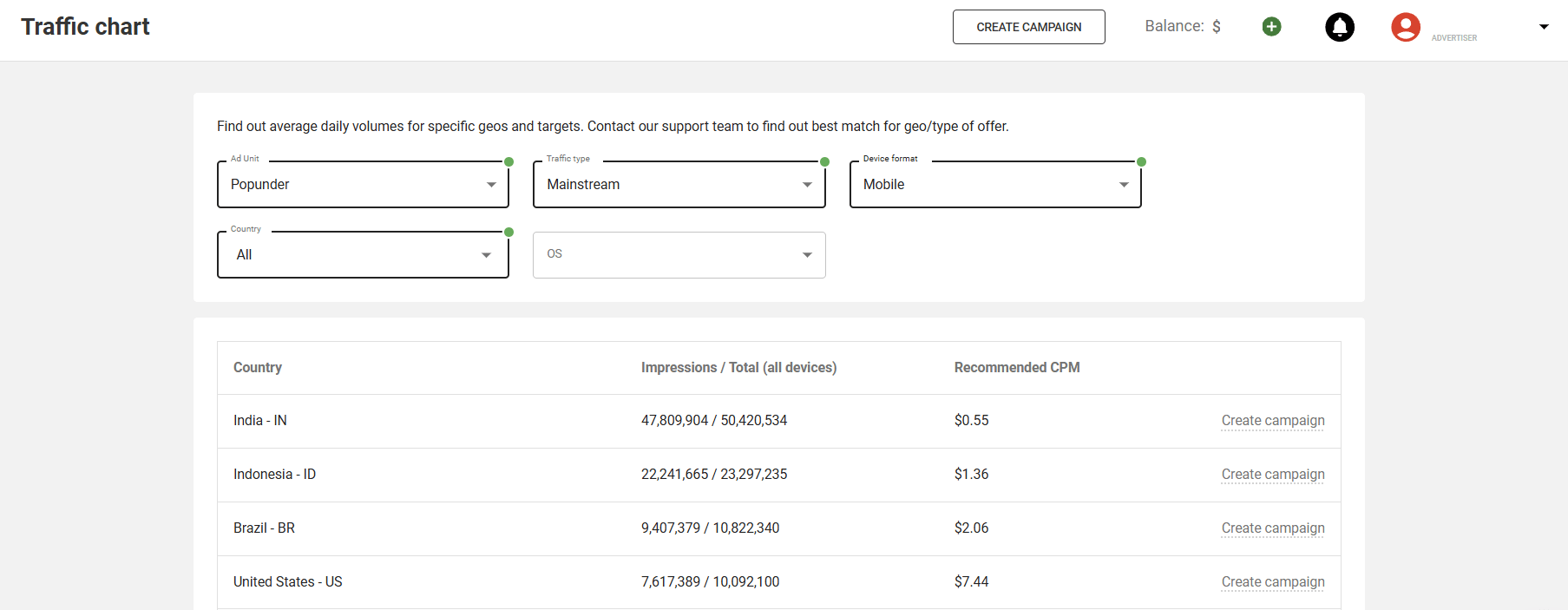1568x610 pixels.
Task: Click the green add funds plus icon
Action: pyautogui.click(x=1271, y=27)
